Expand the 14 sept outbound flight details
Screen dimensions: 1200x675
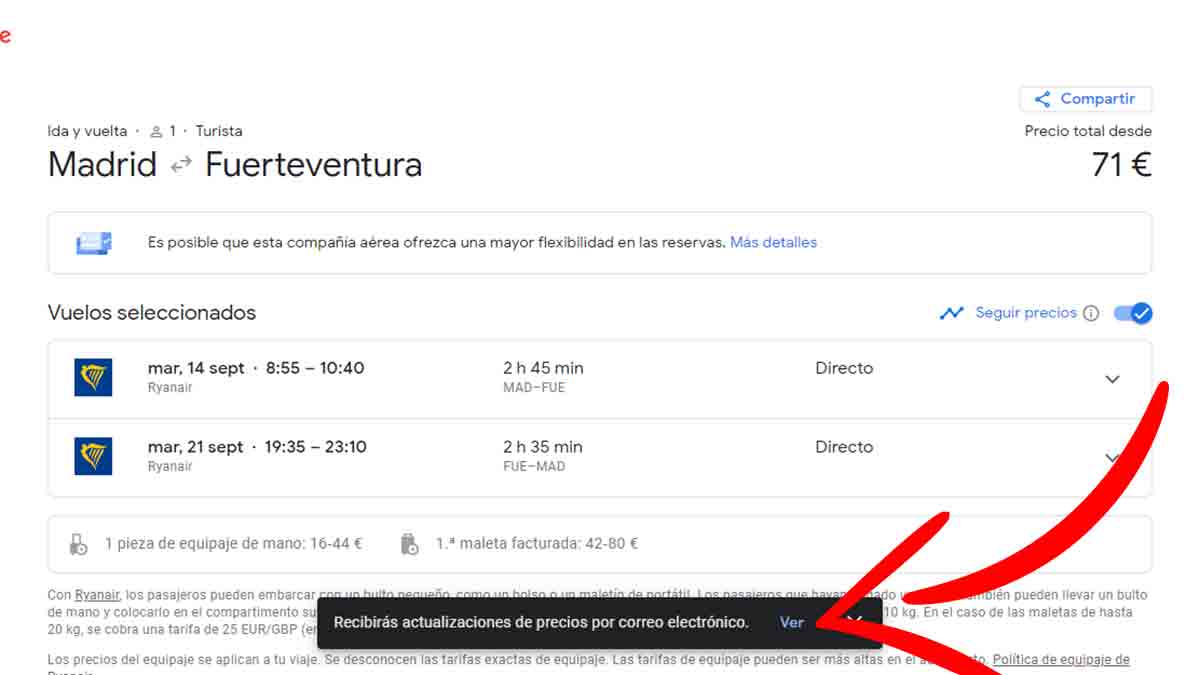(x=1112, y=379)
